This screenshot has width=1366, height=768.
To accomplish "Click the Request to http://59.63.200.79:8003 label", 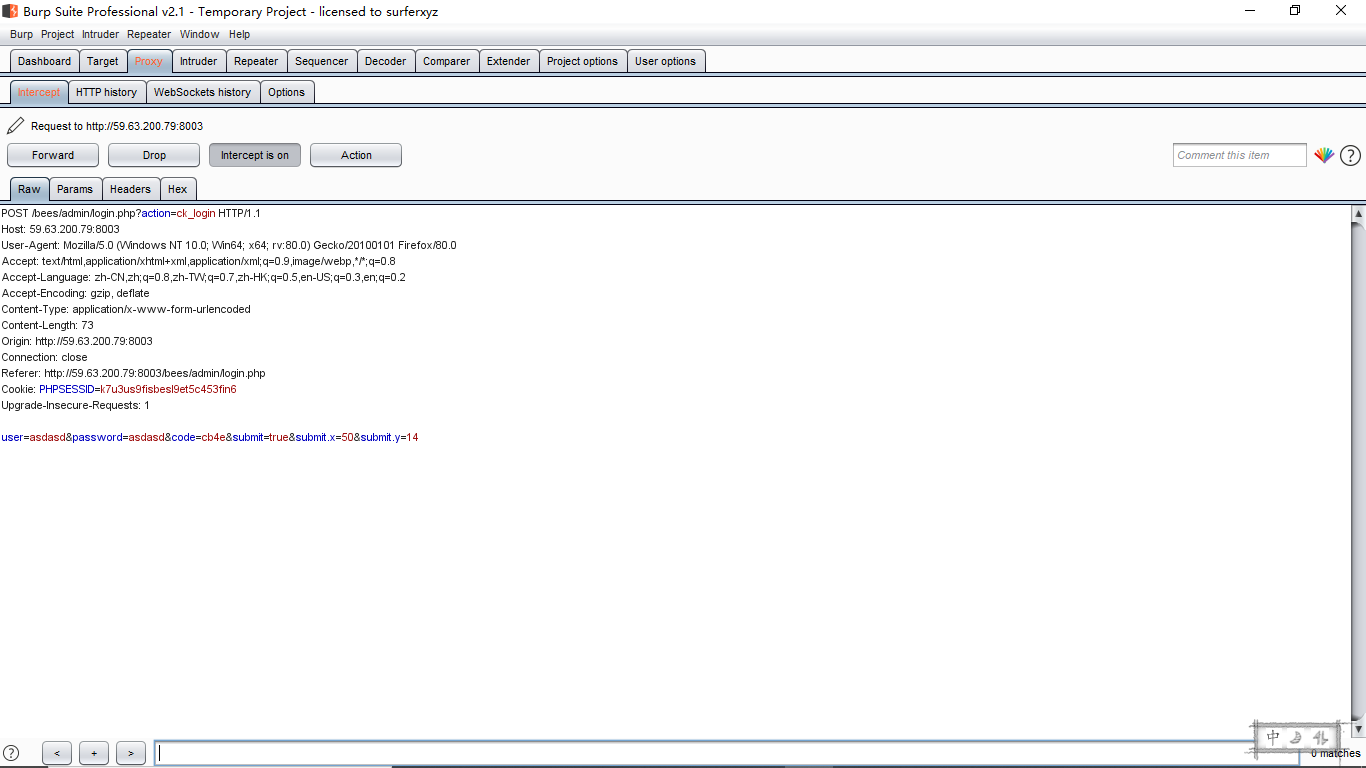I will click(x=117, y=126).
